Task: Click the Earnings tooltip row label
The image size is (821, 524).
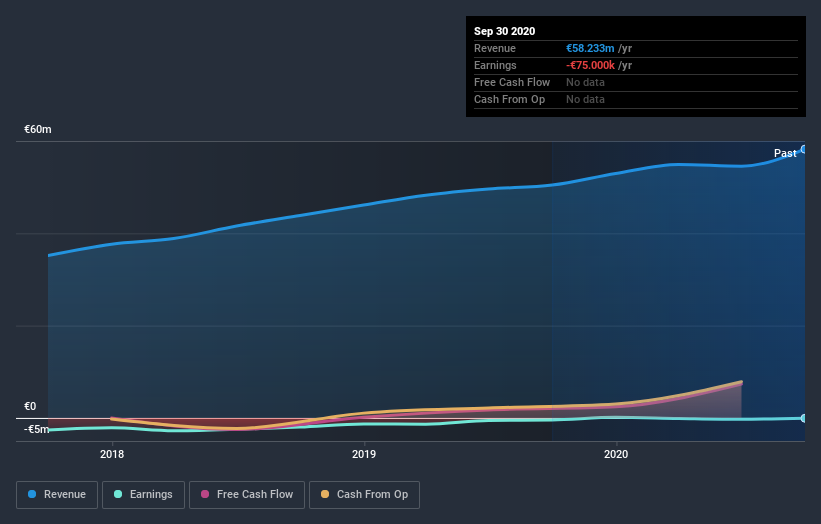Action: click(495, 65)
